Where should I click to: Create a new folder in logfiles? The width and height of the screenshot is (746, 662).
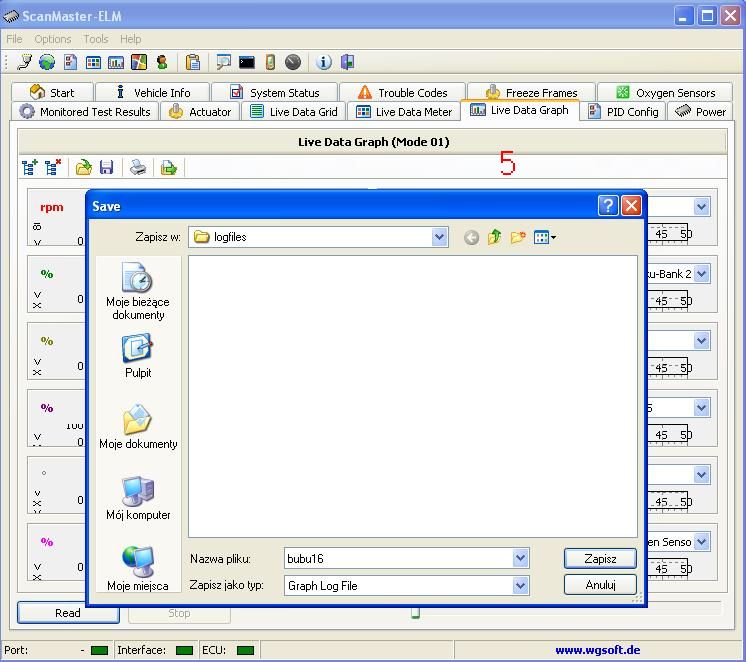click(x=518, y=237)
